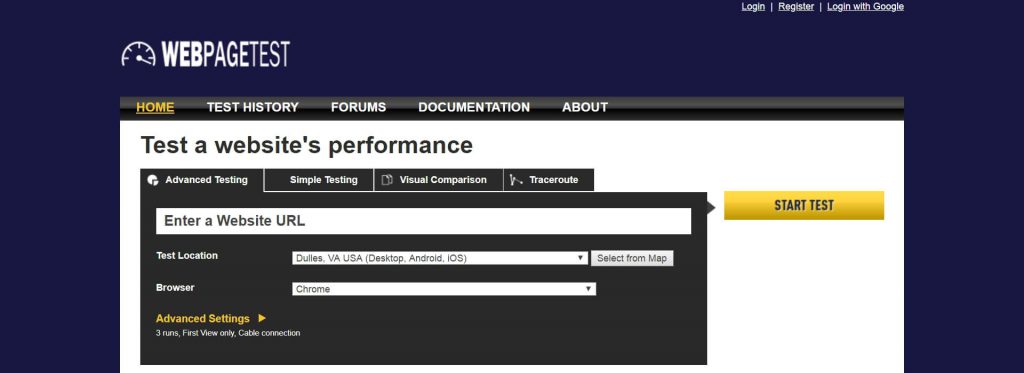The image size is (1024, 373).
Task: Open the Browser dropdown showing Chrome
Action: [444, 289]
